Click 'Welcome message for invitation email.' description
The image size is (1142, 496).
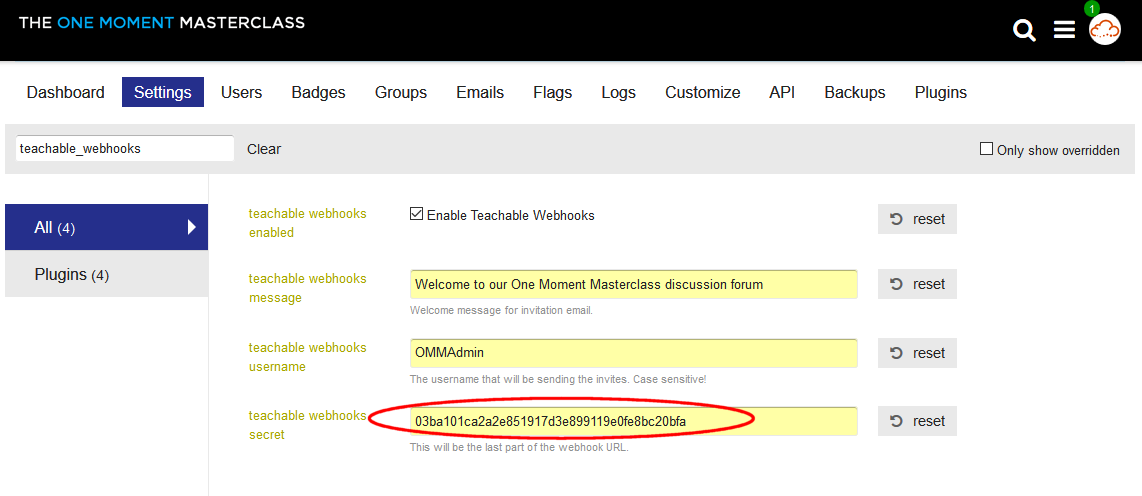502,310
